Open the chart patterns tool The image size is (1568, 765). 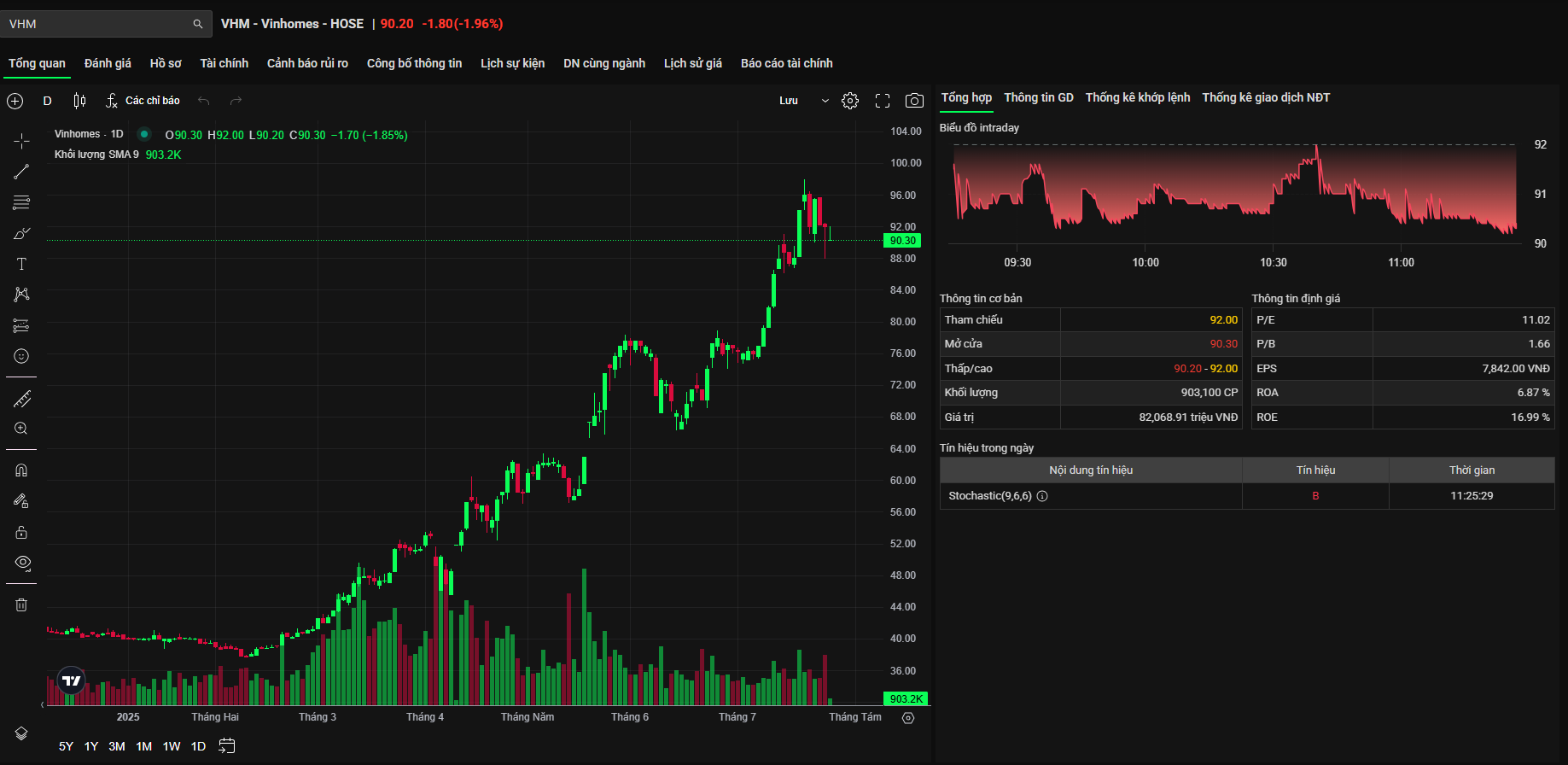tap(21, 295)
